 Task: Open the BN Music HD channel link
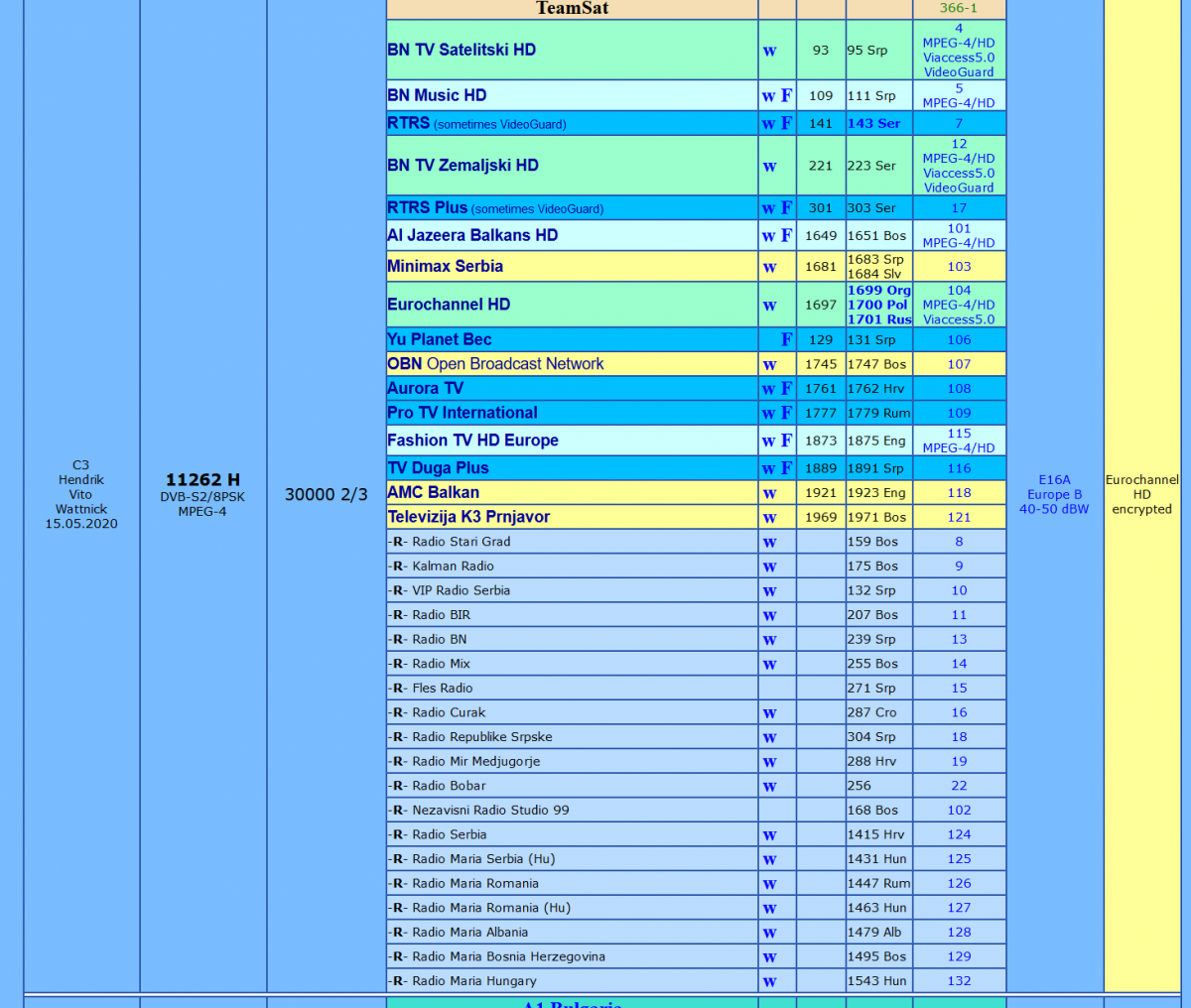(x=437, y=95)
